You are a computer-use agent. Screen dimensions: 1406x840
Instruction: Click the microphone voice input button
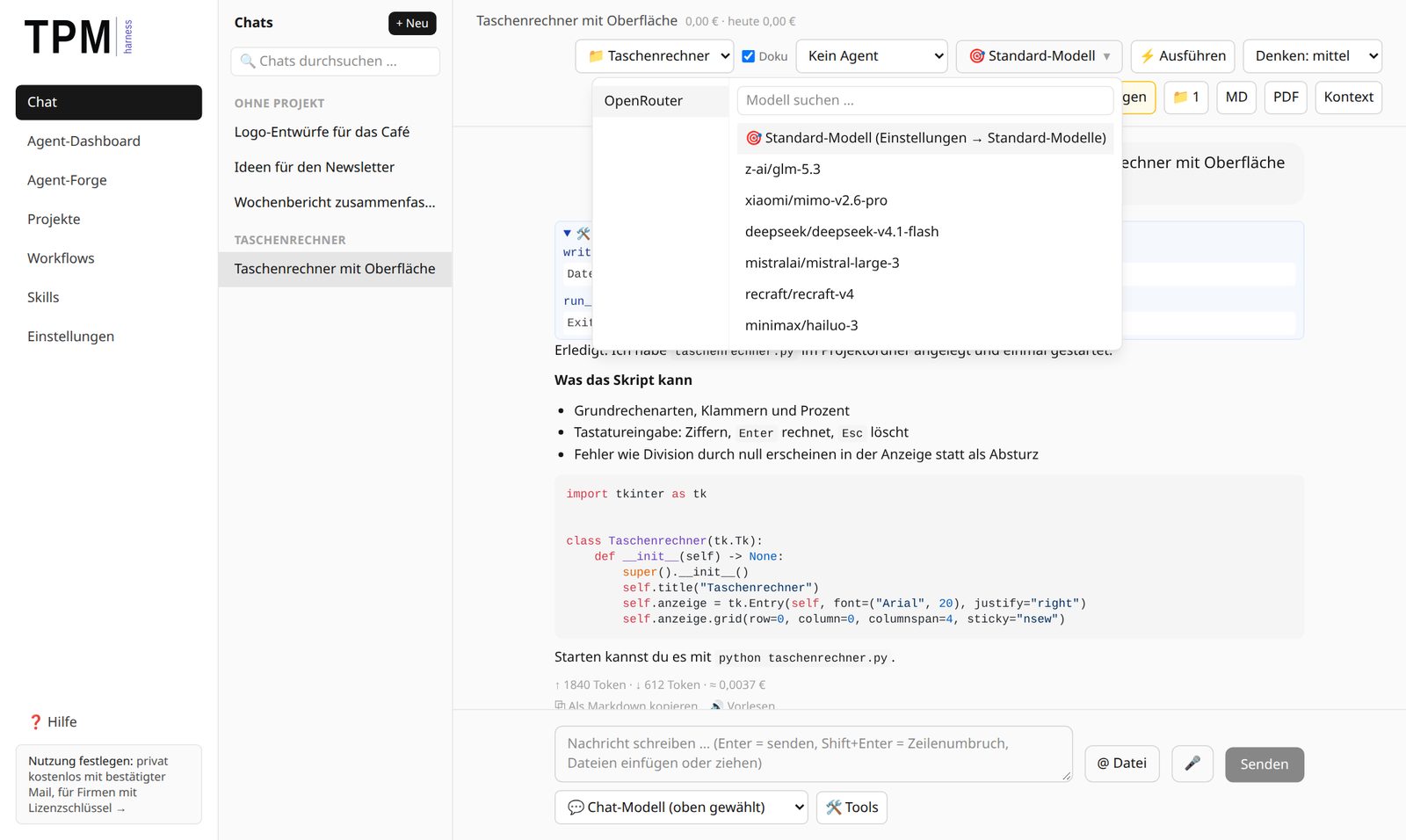click(1192, 764)
